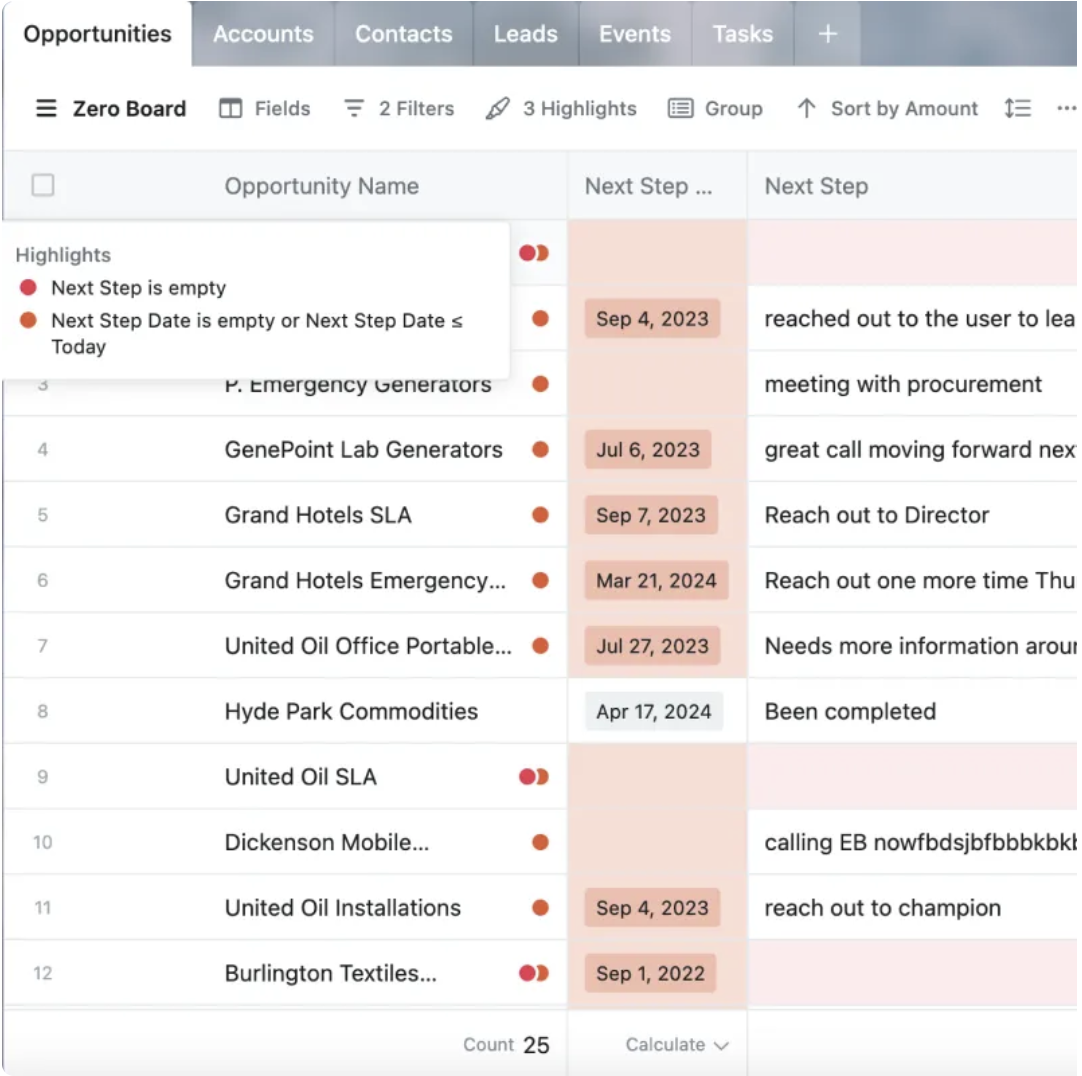Click orange dot beside United Oil Office Portable
The image size is (1082, 1076).
(540, 646)
